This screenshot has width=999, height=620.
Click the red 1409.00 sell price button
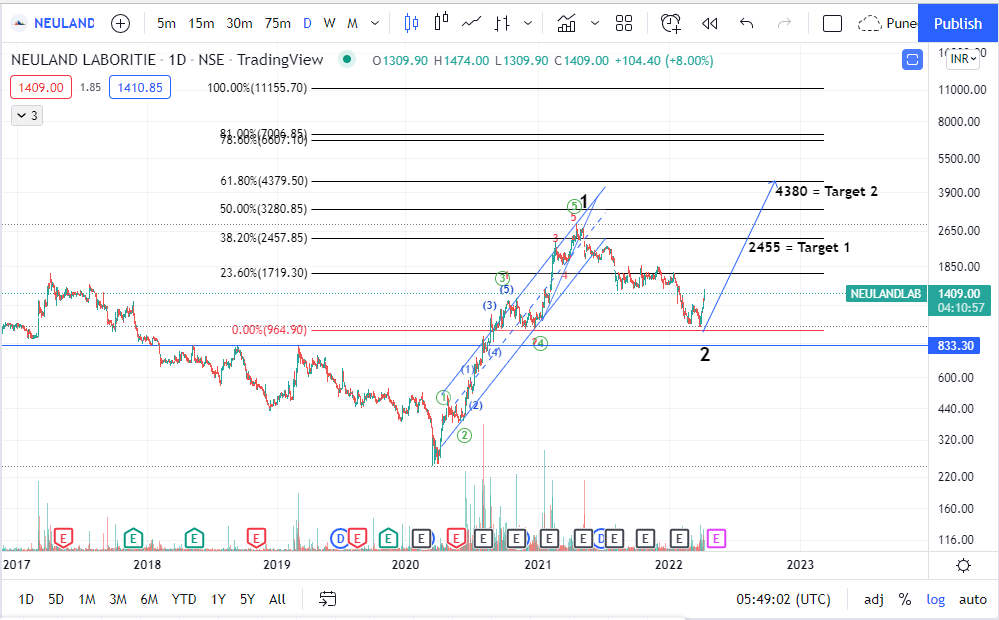tap(41, 87)
